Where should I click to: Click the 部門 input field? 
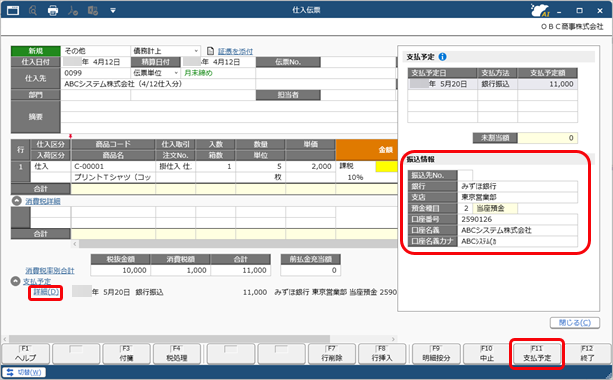tap(95, 95)
